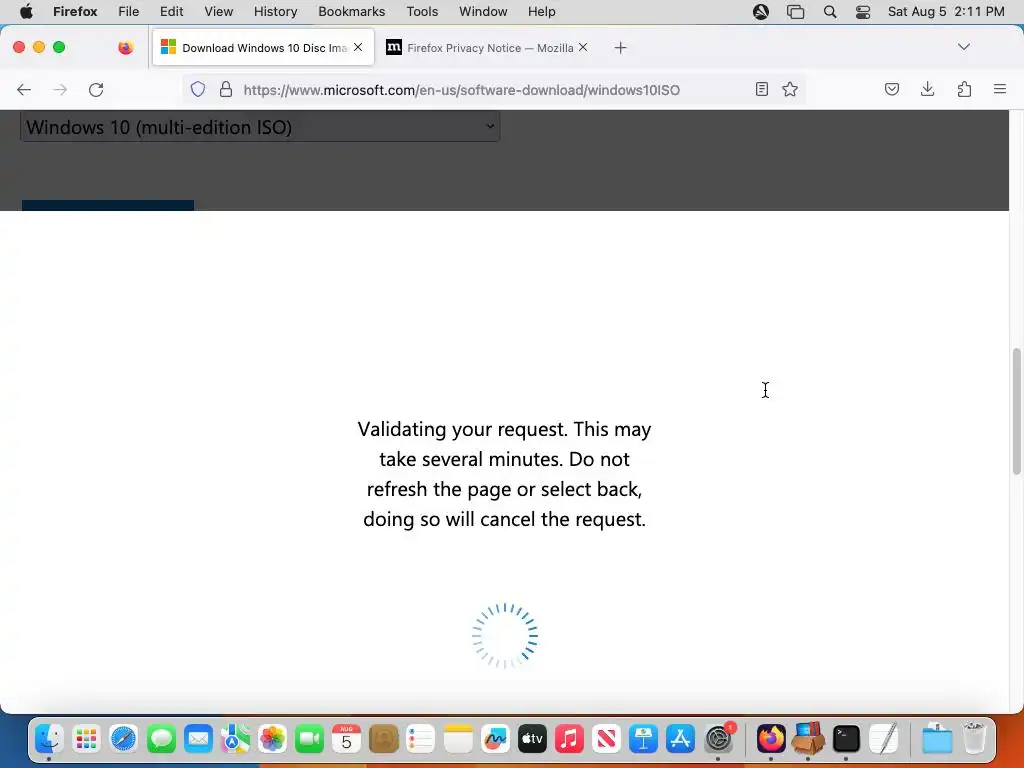Switch to Firefox Privacy Notice tab

pyautogui.click(x=487, y=48)
